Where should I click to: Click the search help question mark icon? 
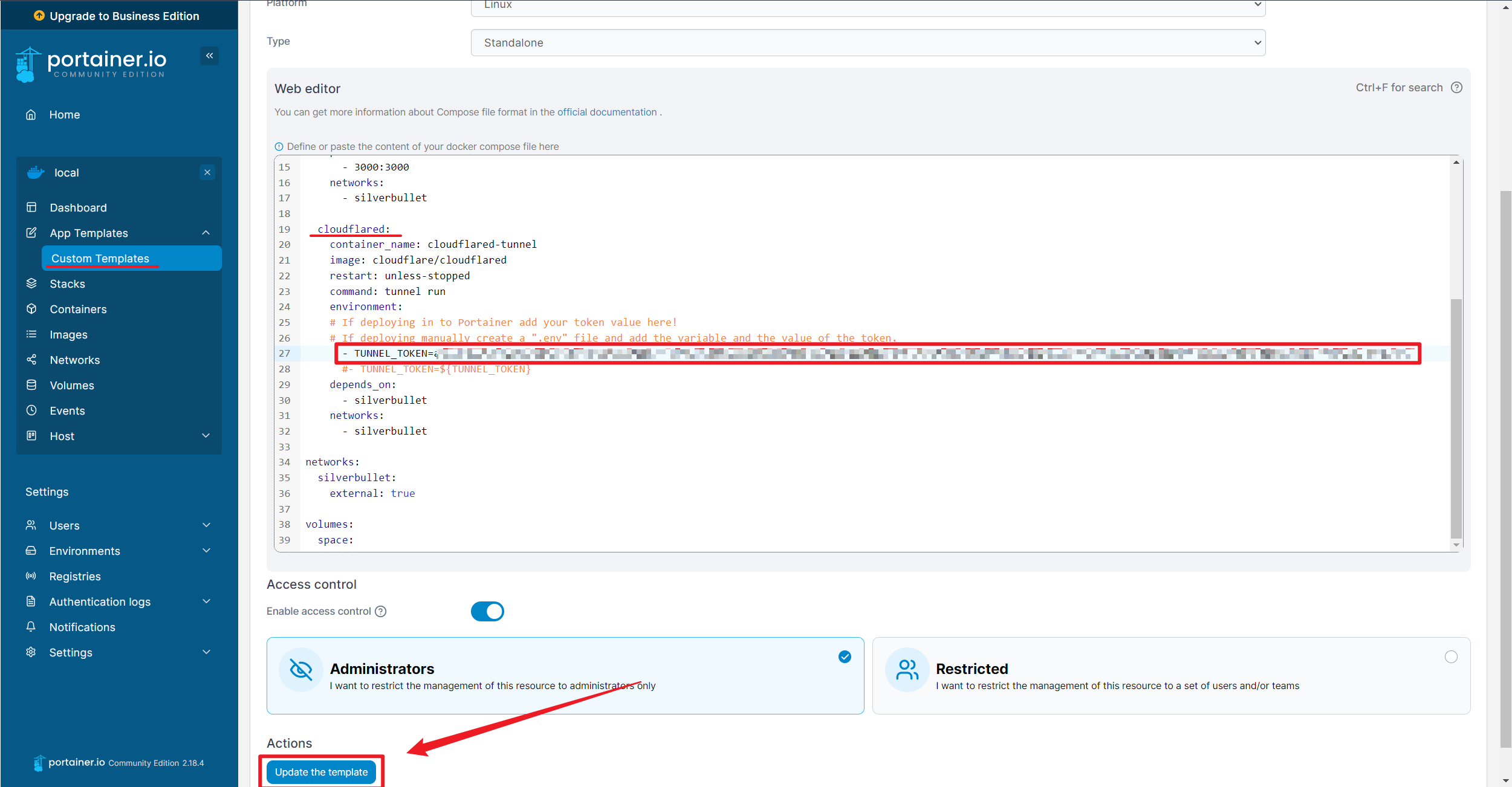tap(1456, 88)
